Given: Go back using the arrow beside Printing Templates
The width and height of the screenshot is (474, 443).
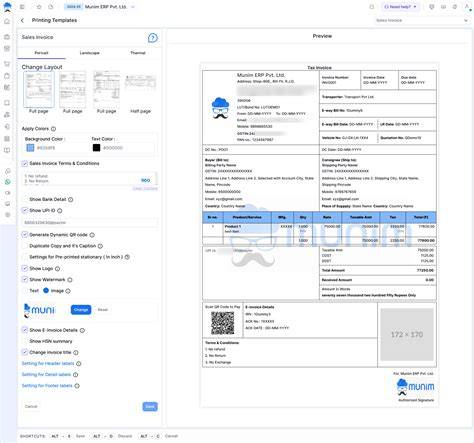Looking at the screenshot, I should (22, 20).
